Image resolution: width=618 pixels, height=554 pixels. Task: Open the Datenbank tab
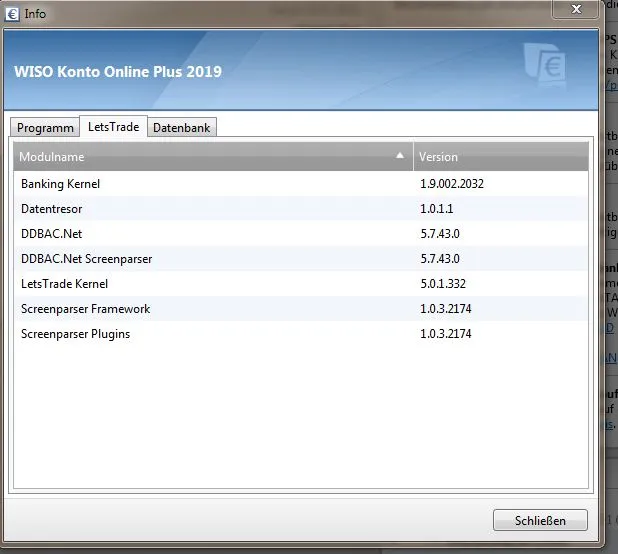pyautogui.click(x=182, y=128)
